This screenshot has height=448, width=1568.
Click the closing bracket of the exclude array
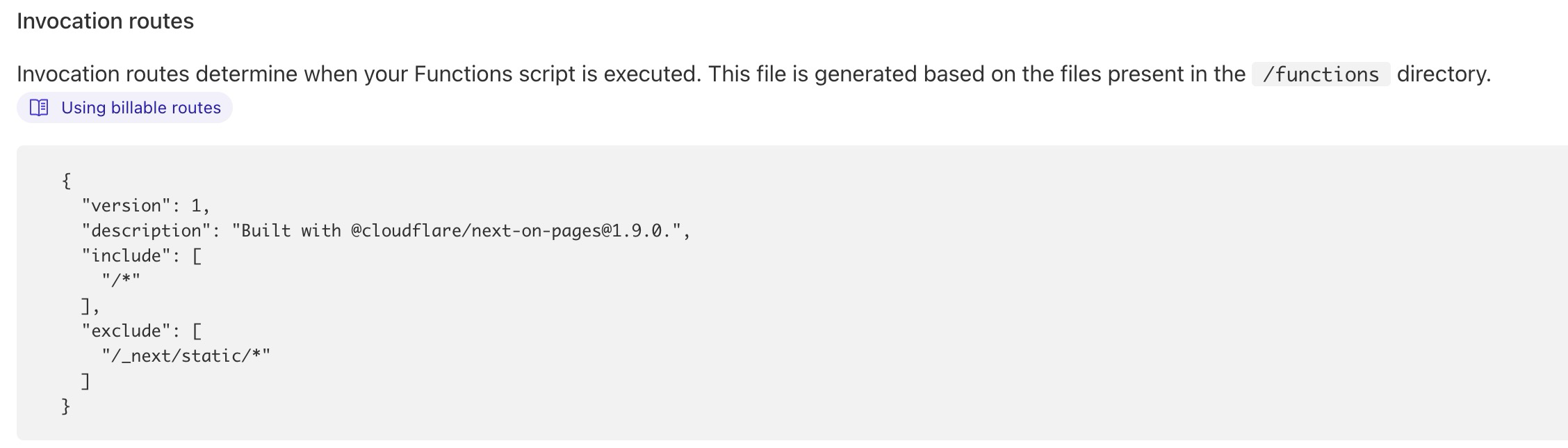(86, 381)
